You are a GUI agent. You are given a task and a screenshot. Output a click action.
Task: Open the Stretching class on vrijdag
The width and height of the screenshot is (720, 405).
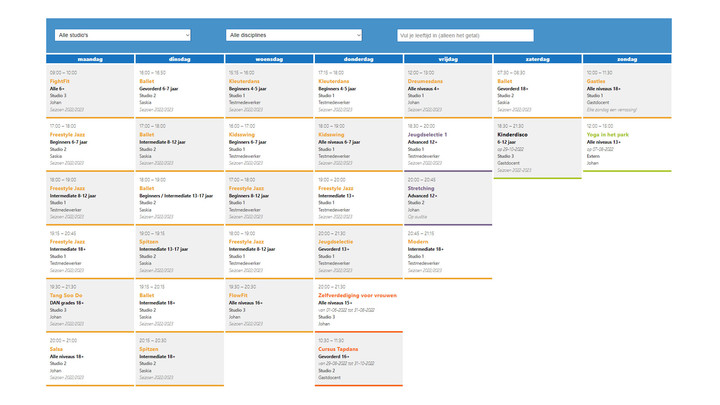pos(448,198)
